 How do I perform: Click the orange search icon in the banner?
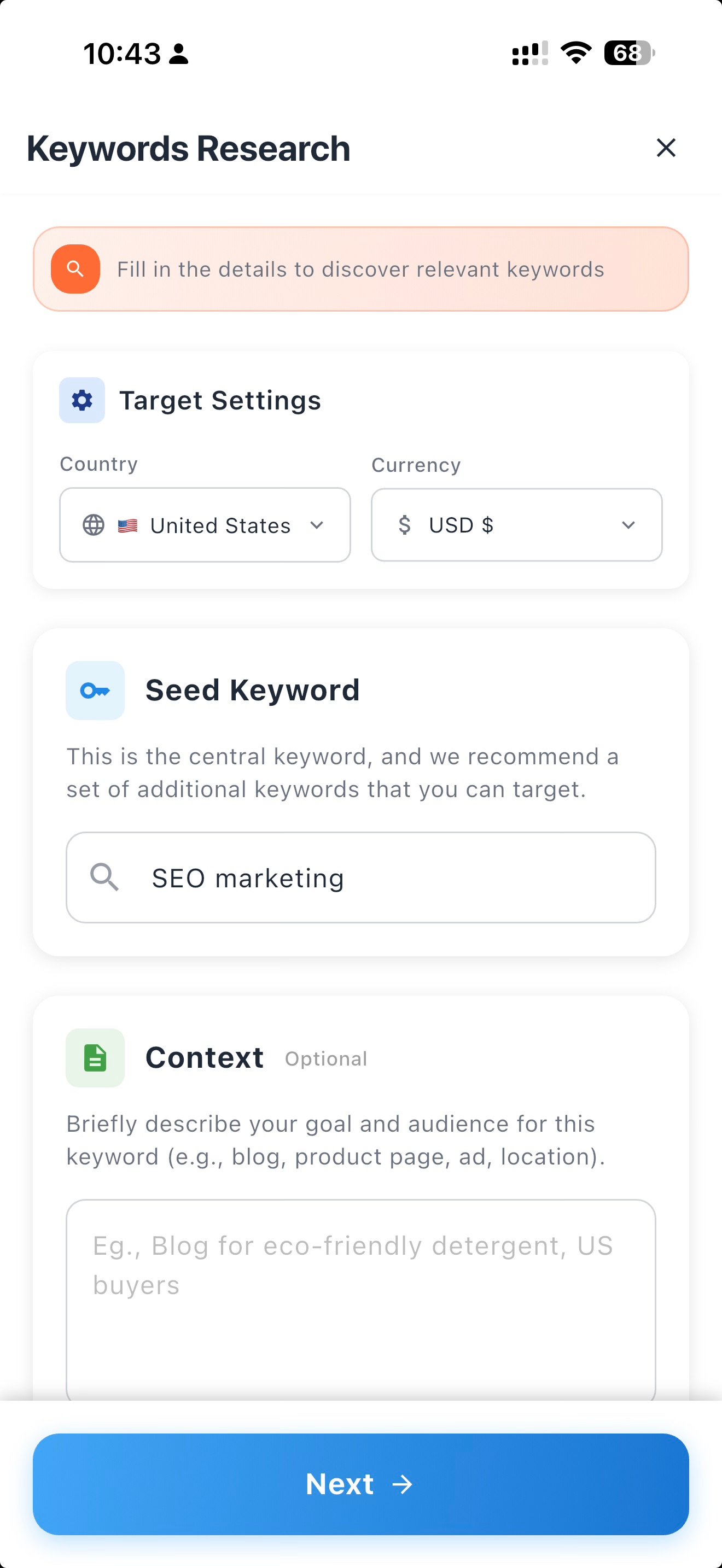(x=75, y=268)
